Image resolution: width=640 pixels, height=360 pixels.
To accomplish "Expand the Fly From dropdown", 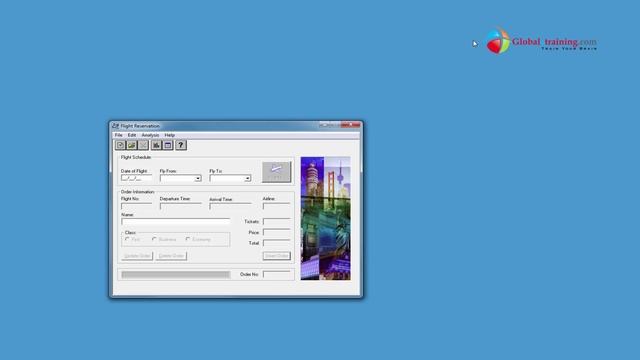I will click(x=198, y=178).
